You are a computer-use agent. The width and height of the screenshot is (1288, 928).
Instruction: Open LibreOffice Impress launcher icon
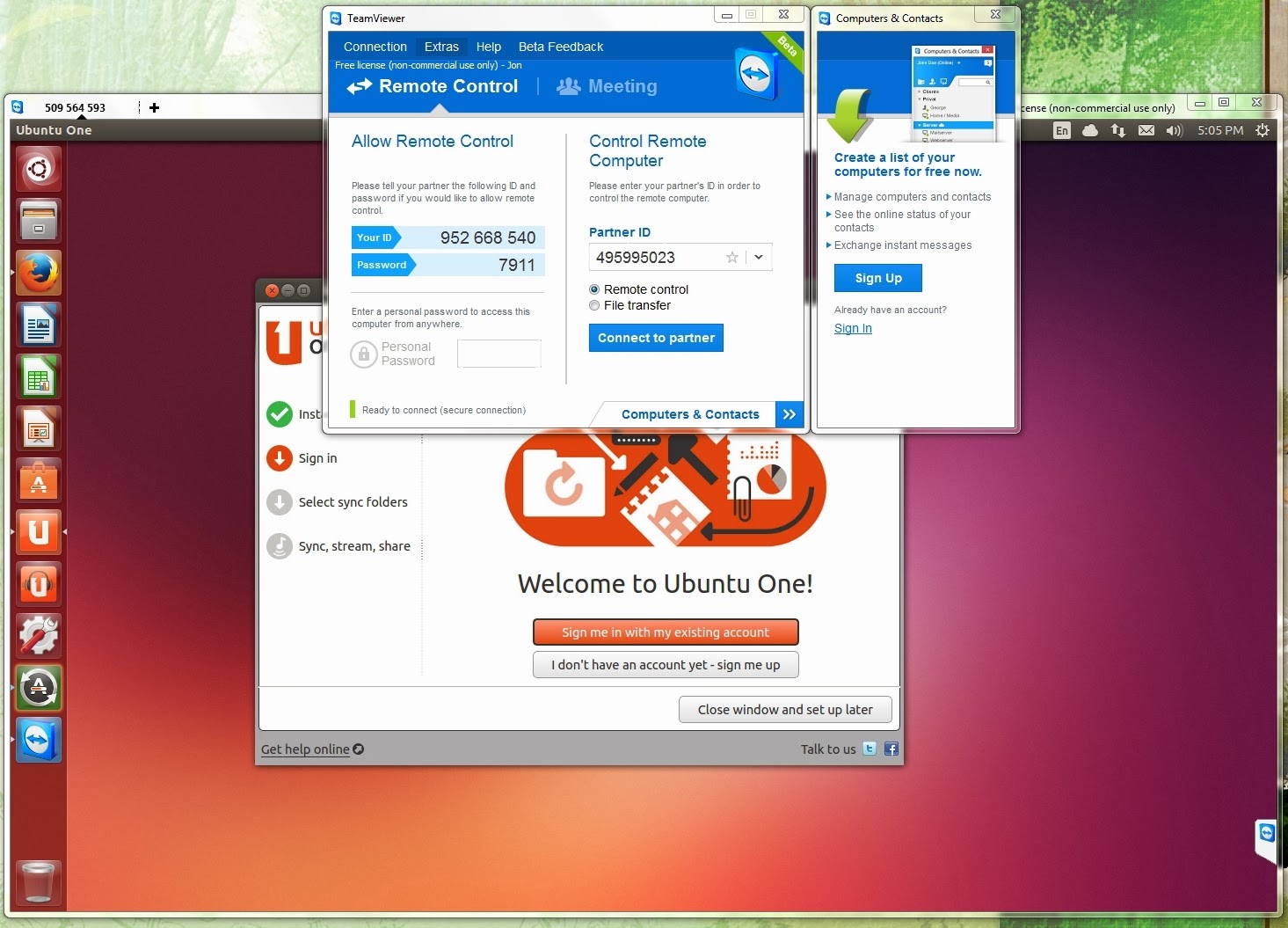click(39, 427)
